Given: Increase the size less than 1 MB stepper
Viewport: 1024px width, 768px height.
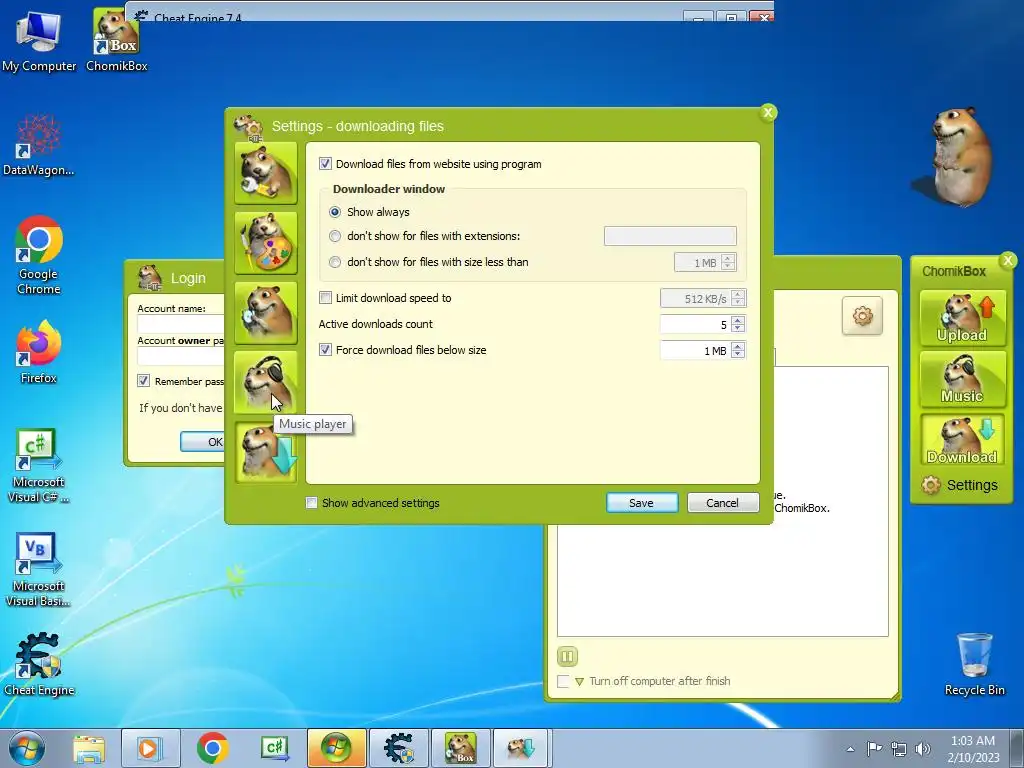Looking at the screenshot, I should 729,258.
